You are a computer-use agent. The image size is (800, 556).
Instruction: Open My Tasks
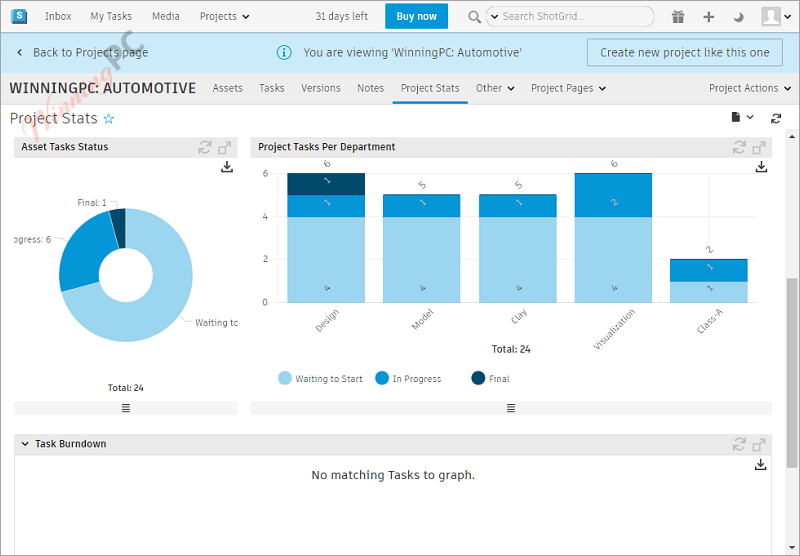(111, 16)
